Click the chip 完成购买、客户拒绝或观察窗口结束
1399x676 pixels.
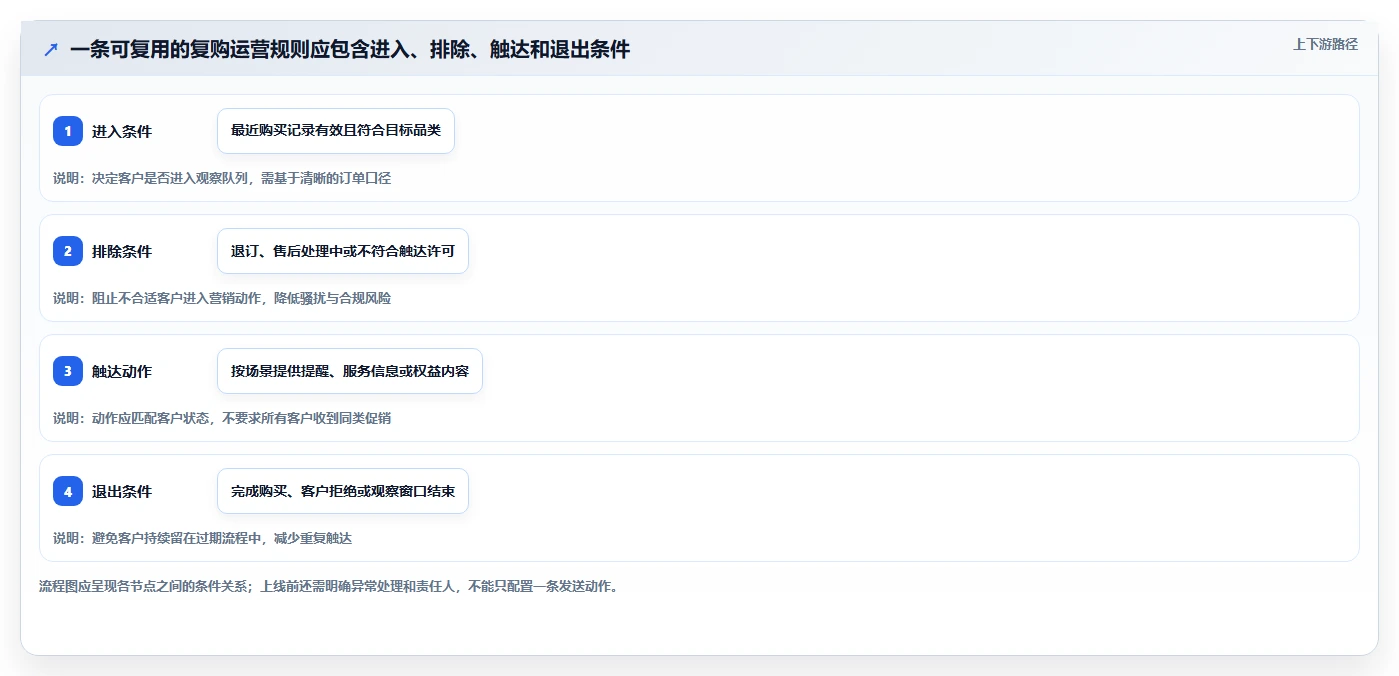coord(343,491)
